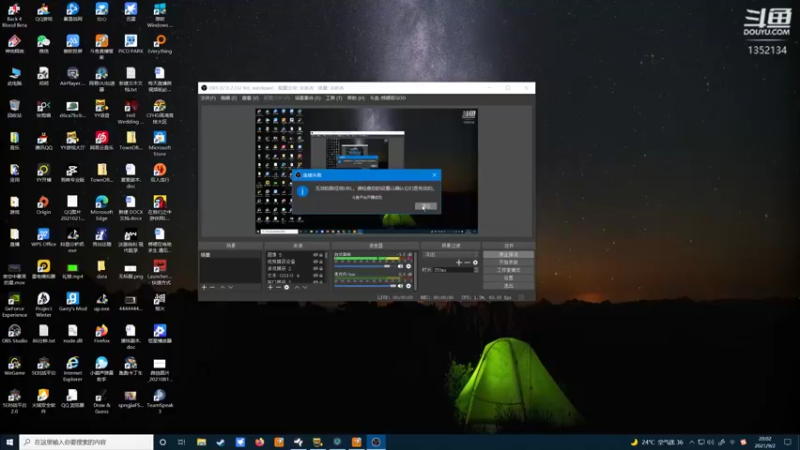This screenshot has width=800, height=450.
Task: Click 停止推流 stop streaming button
Action: 508,254
